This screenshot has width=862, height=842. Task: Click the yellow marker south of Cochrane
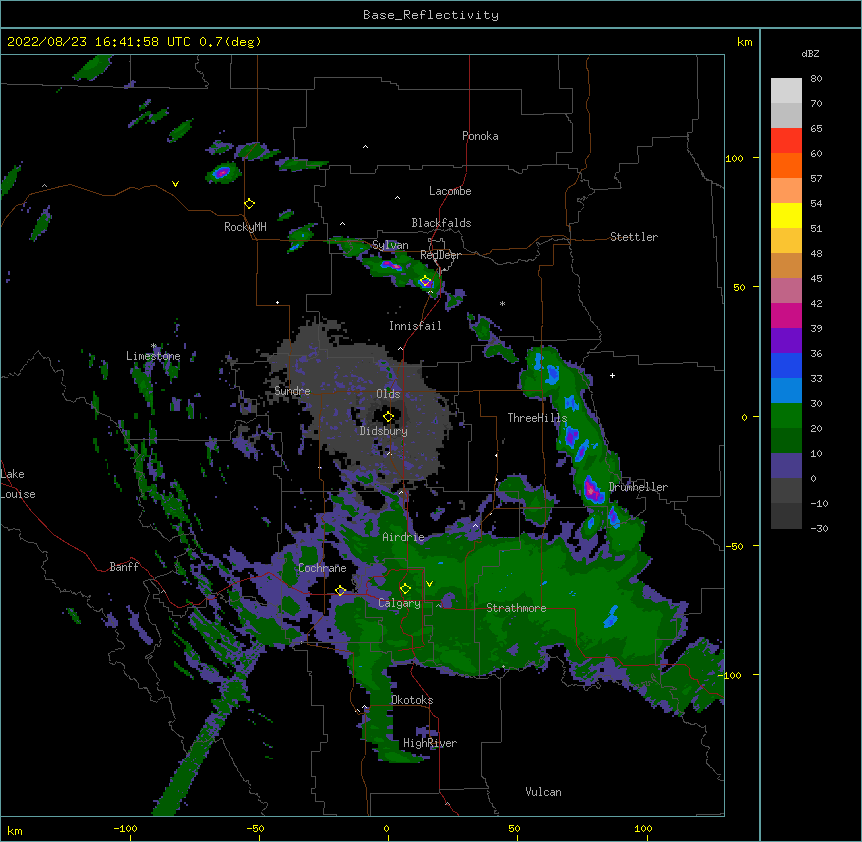pyautogui.click(x=340, y=591)
